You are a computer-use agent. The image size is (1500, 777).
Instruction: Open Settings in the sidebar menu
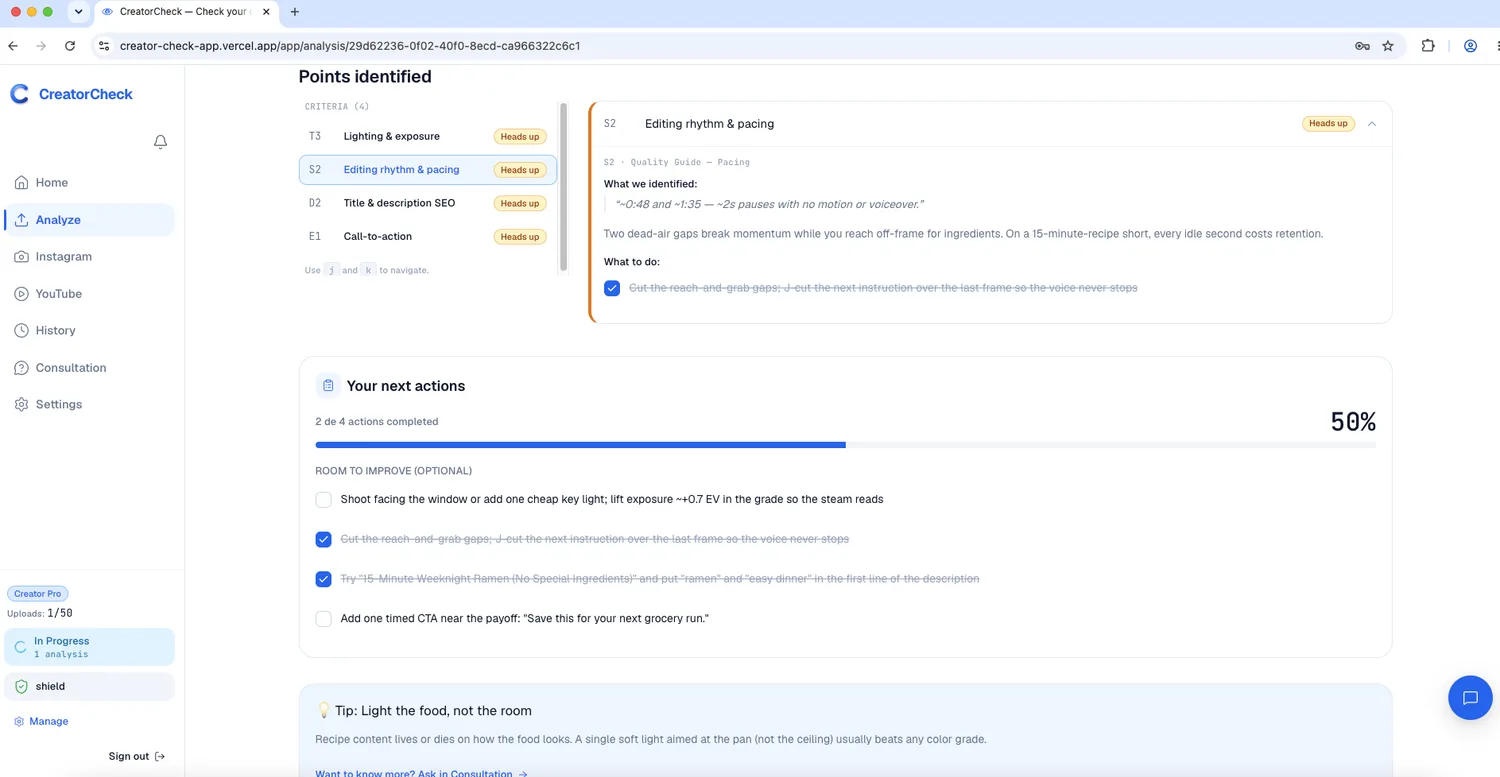[89, 405]
